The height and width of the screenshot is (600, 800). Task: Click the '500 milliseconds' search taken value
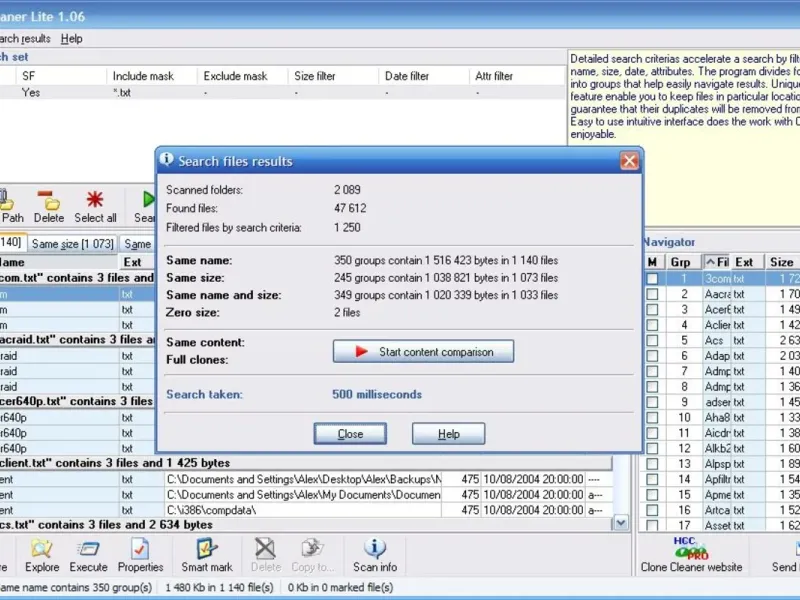377,394
